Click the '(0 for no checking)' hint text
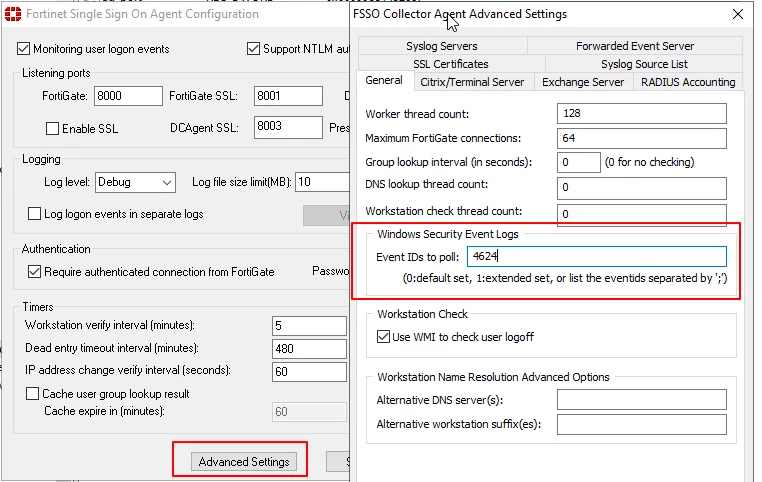The width and height of the screenshot is (762, 482). [649, 162]
